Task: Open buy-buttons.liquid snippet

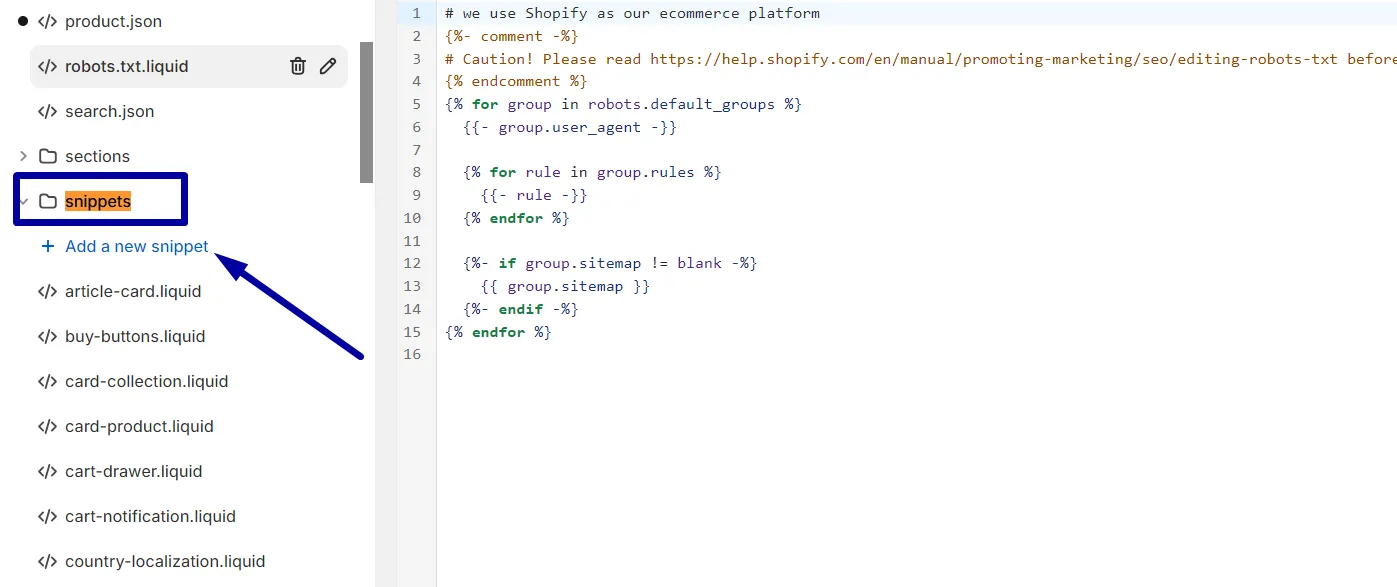Action: pos(135,336)
